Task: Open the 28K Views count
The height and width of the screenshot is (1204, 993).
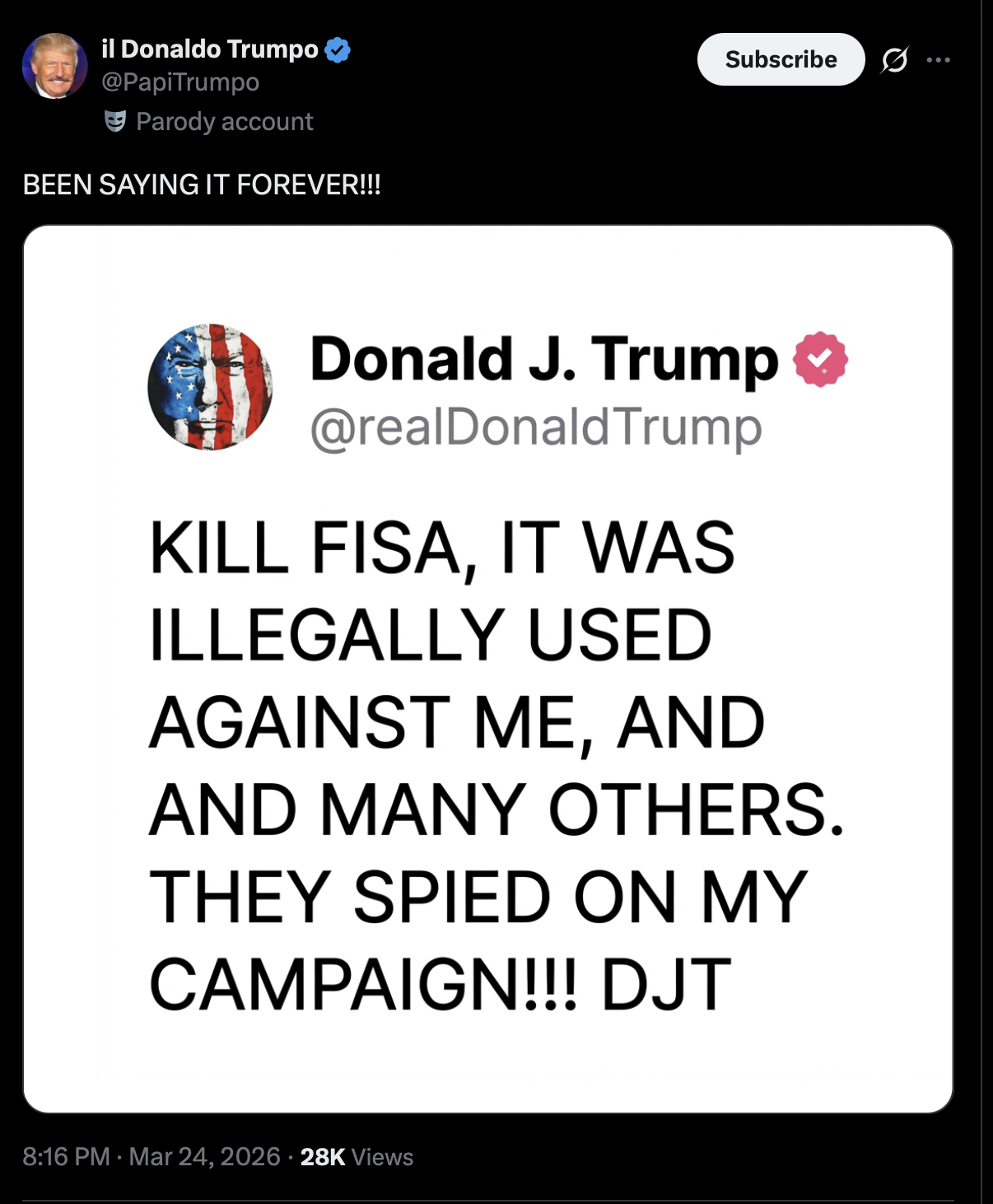Action: click(x=357, y=1157)
